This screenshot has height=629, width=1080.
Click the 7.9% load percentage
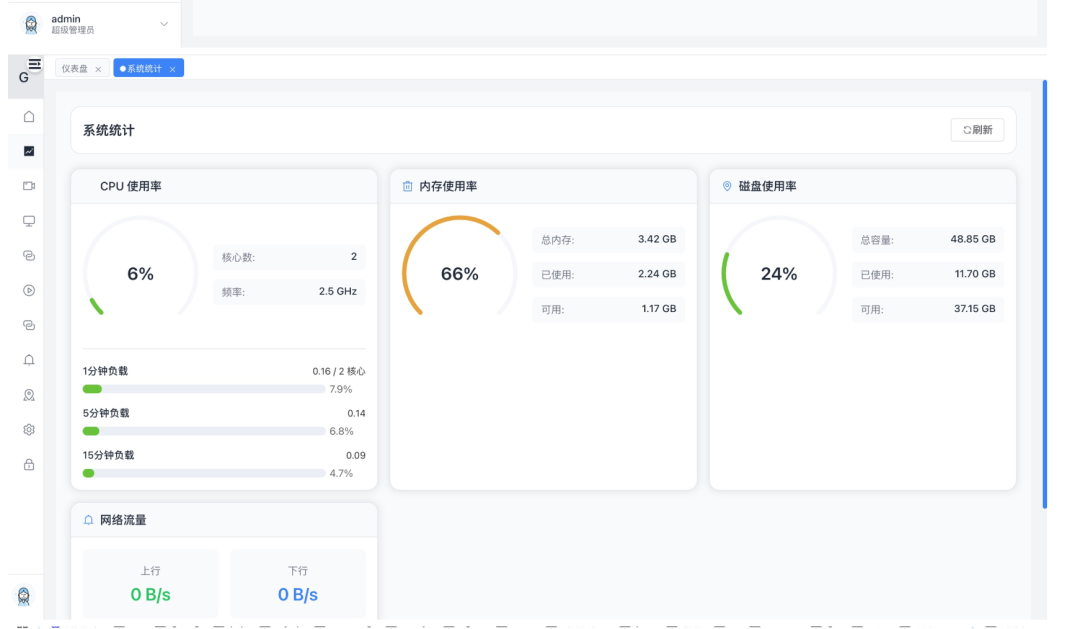341,389
